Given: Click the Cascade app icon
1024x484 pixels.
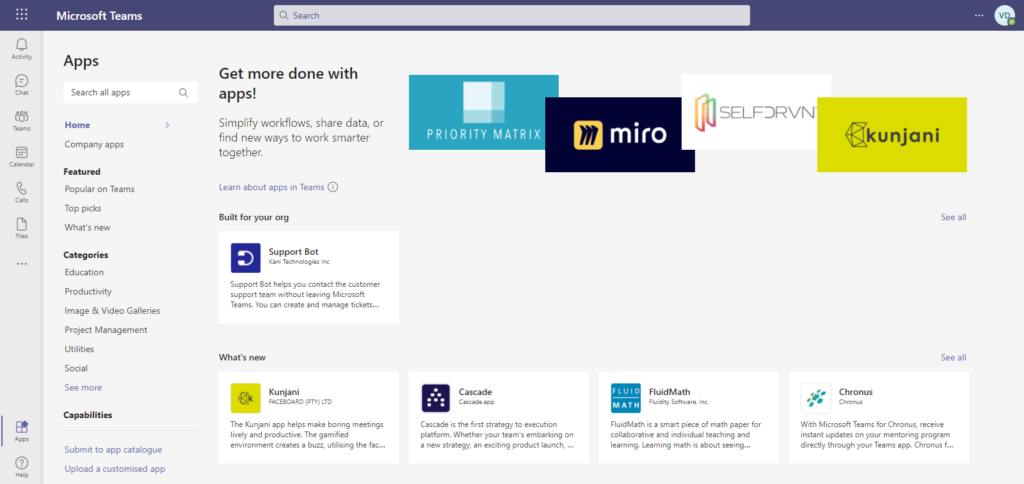Looking at the screenshot, I should (436, 398).
